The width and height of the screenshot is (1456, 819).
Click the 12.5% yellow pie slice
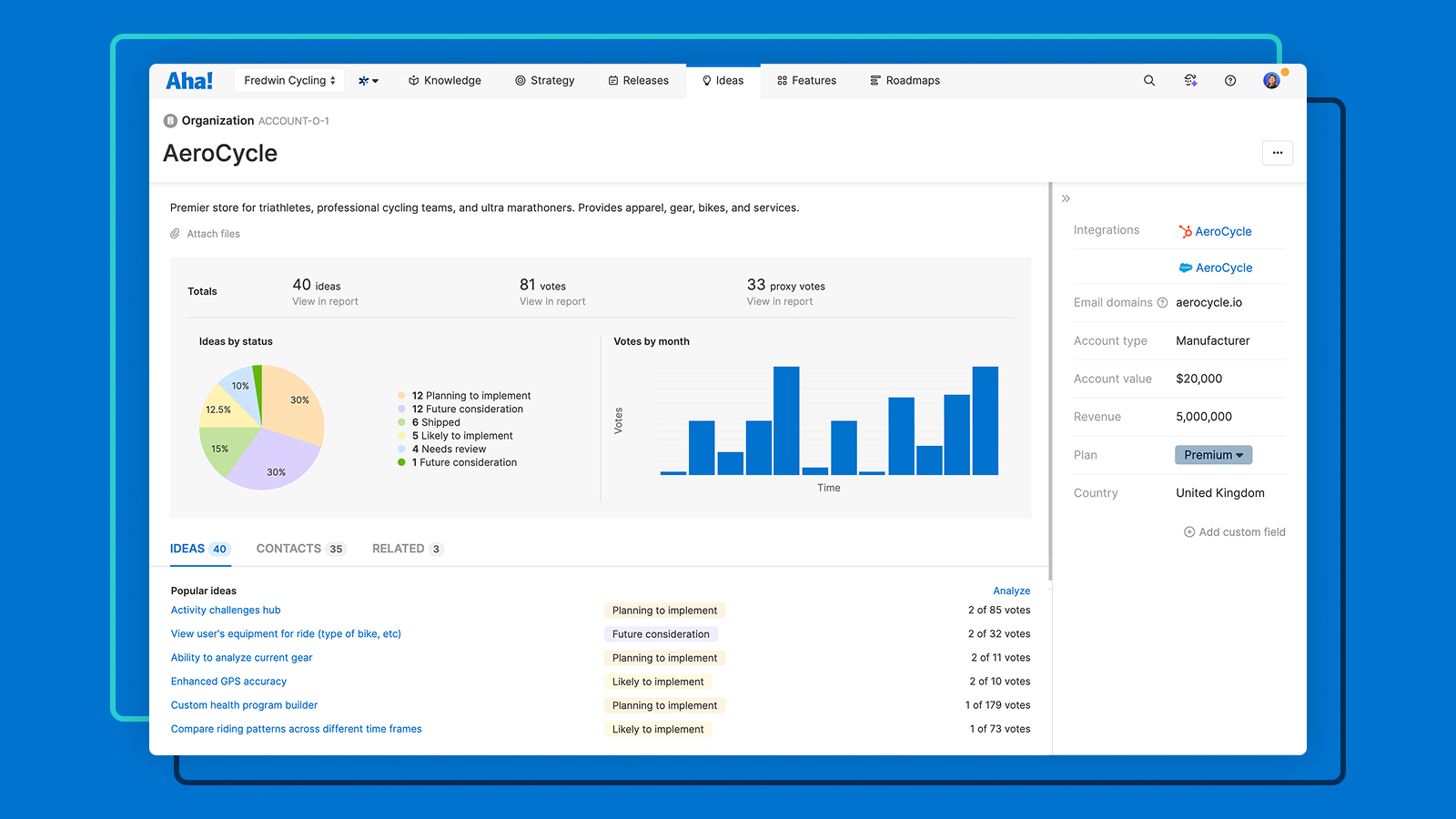223,409
